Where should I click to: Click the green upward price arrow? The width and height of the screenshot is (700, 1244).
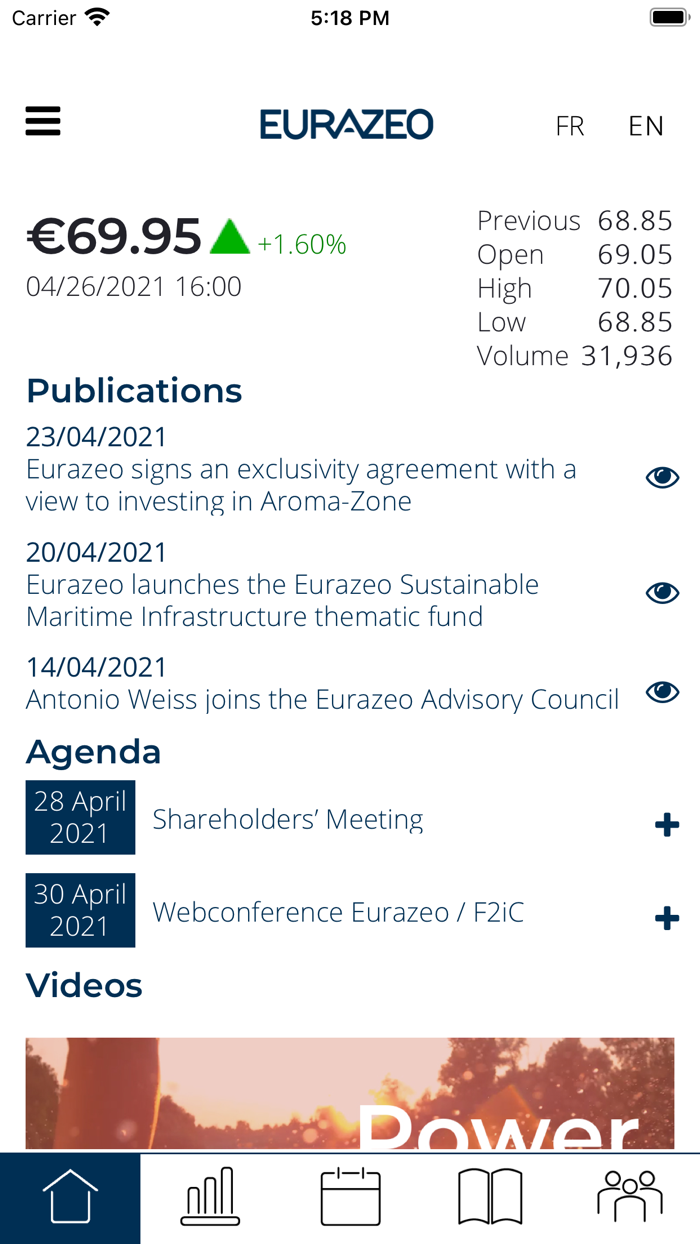click(230, 237)
